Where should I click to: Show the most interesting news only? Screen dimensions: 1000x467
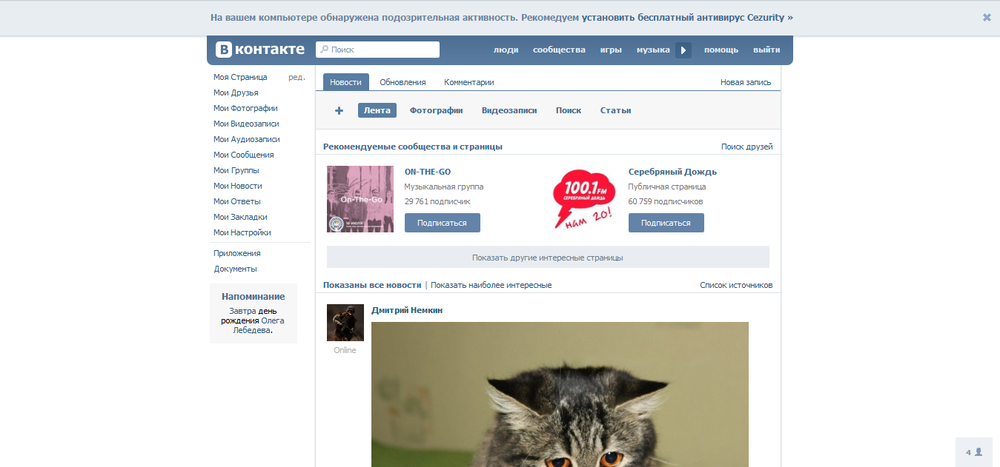[x=491, y=285]
